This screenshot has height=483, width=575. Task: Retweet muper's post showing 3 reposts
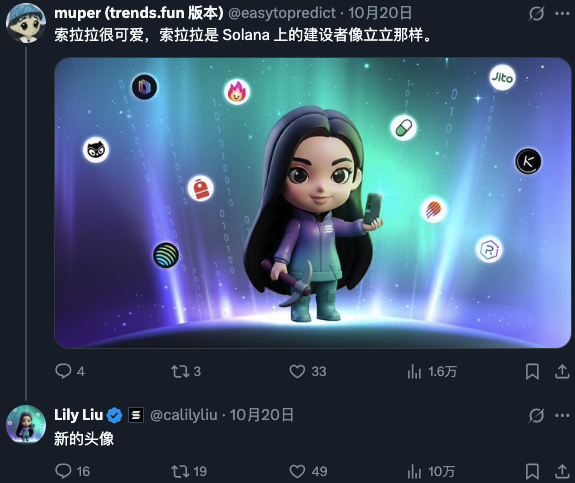pyautogui.click(x=180, y=372)
